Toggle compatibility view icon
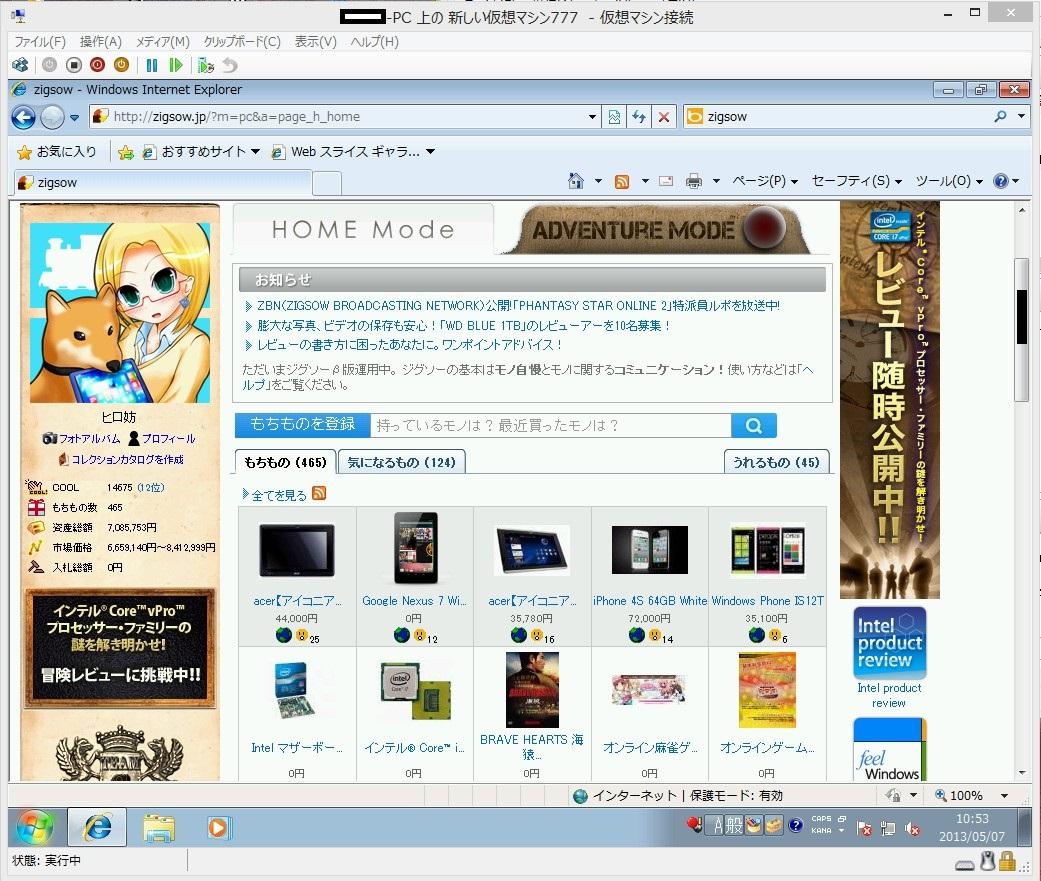The image size is (1041, 881). click(615, 117)
